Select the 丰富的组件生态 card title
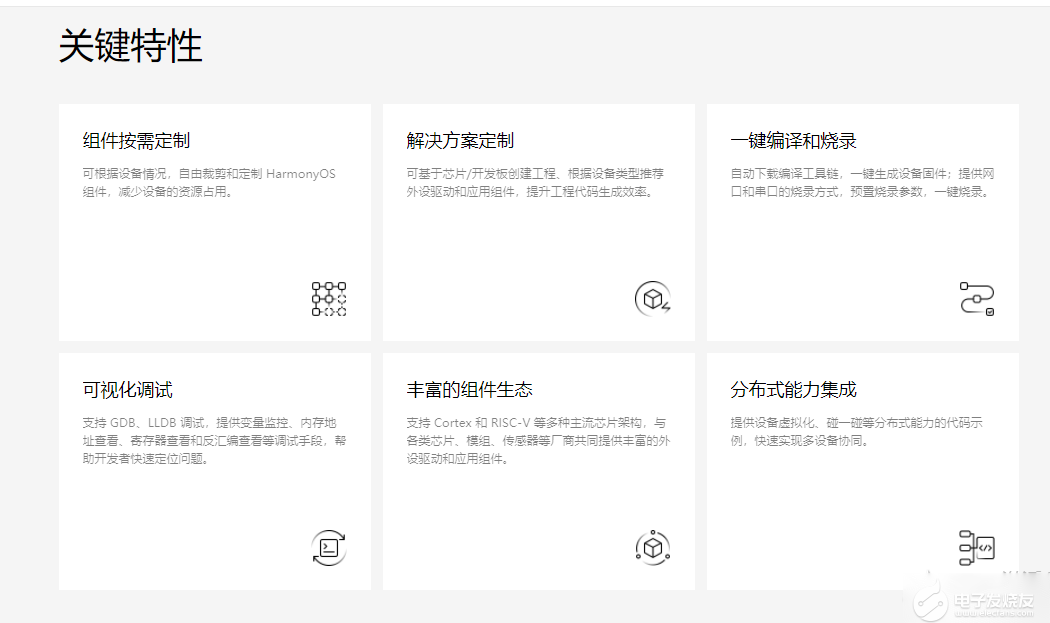This screenshot has width=1050, height=623. coord(469,390)
